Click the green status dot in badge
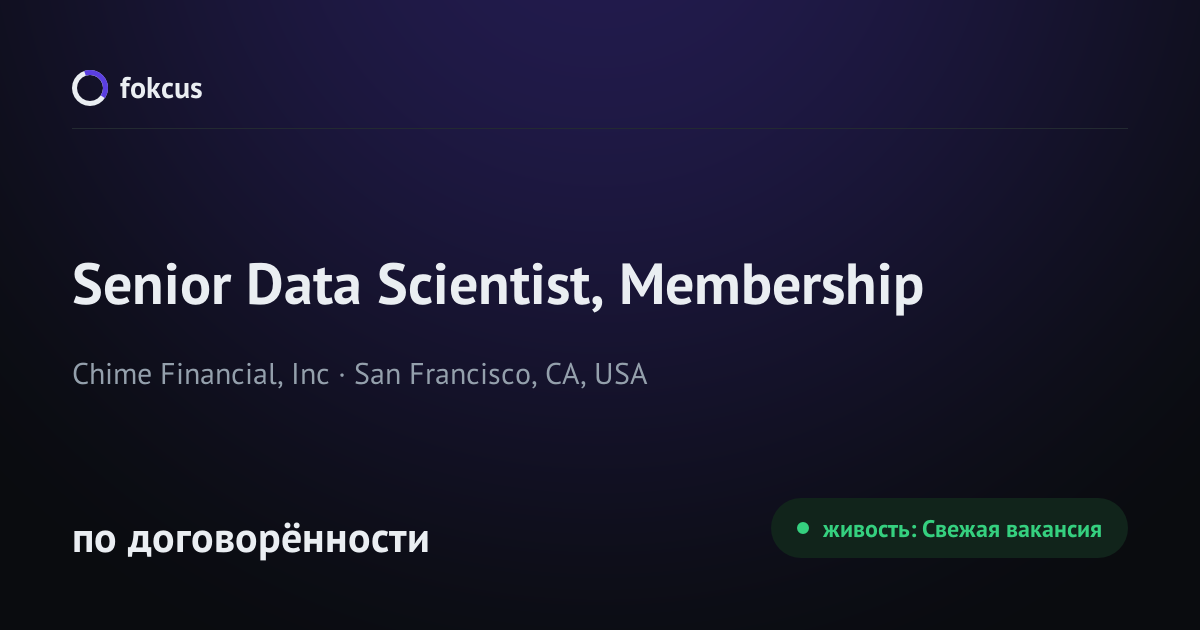 coord(802,529)
